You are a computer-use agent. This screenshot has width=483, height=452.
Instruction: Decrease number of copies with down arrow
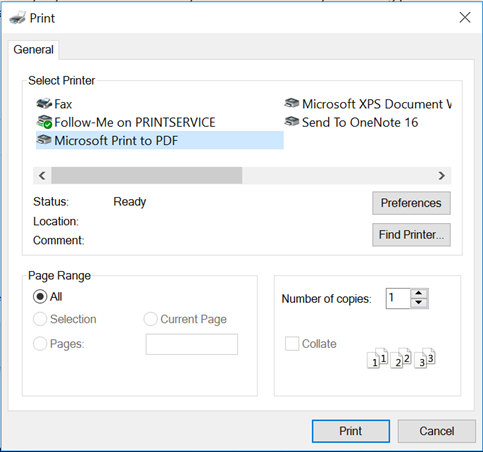click(419, 303)
